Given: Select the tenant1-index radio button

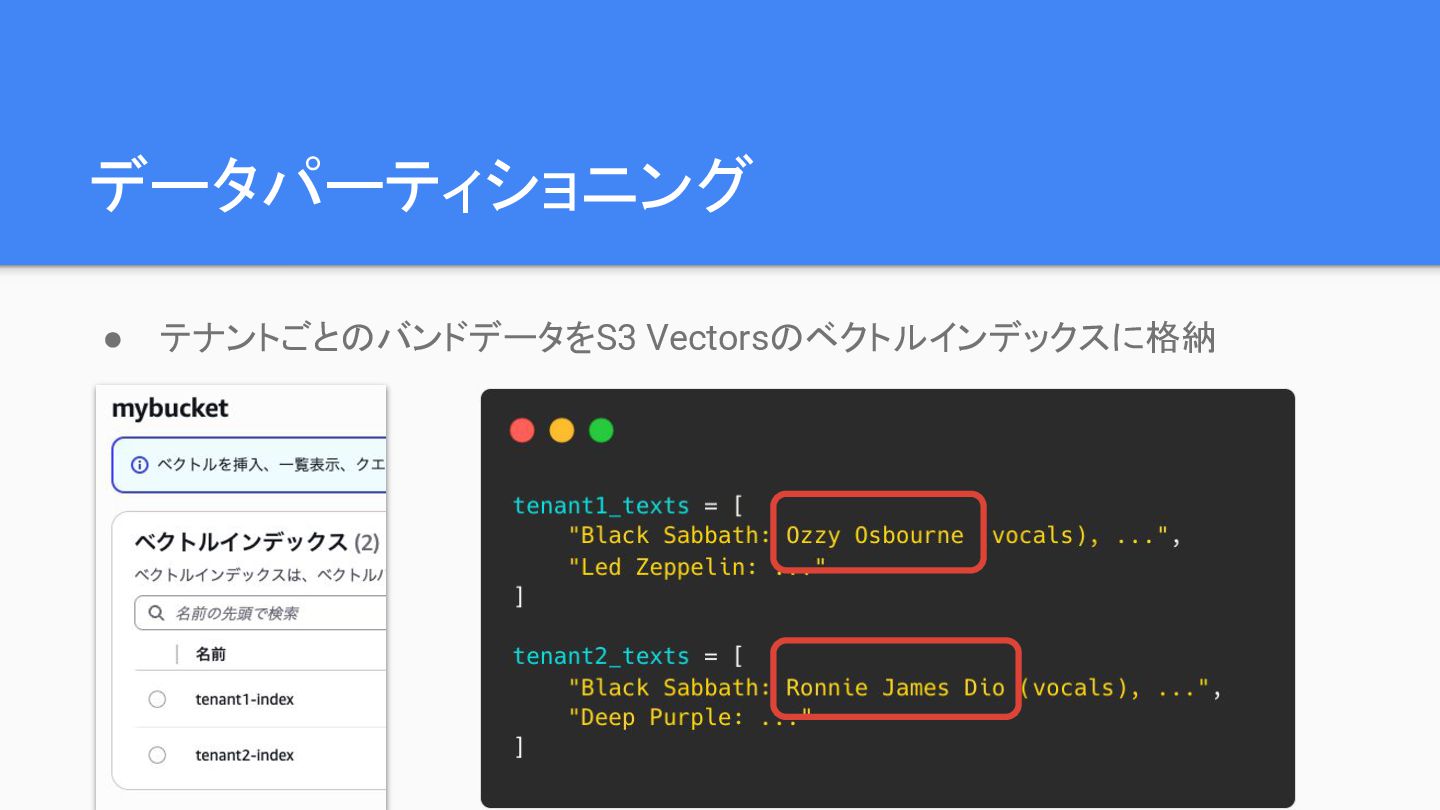Looking at the screenshot, I should (157, 699).
